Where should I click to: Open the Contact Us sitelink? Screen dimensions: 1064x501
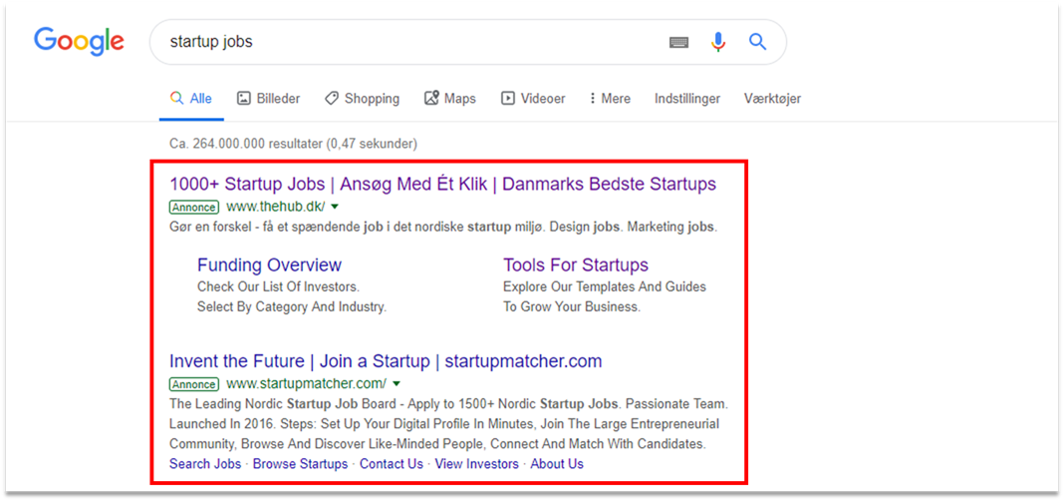[x=391, y=464]
